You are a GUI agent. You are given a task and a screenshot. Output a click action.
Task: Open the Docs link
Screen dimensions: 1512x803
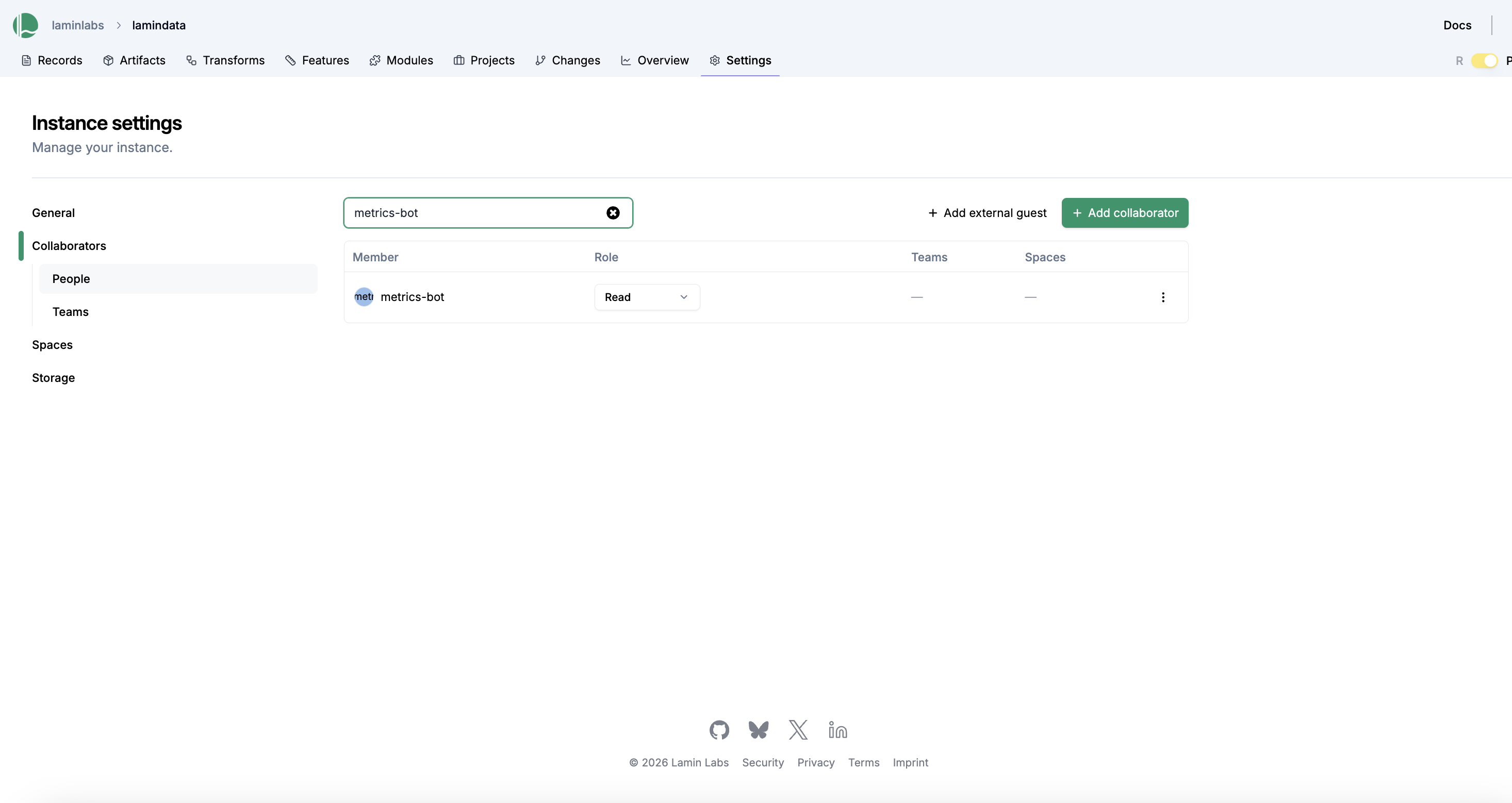tap(1457, 25)
